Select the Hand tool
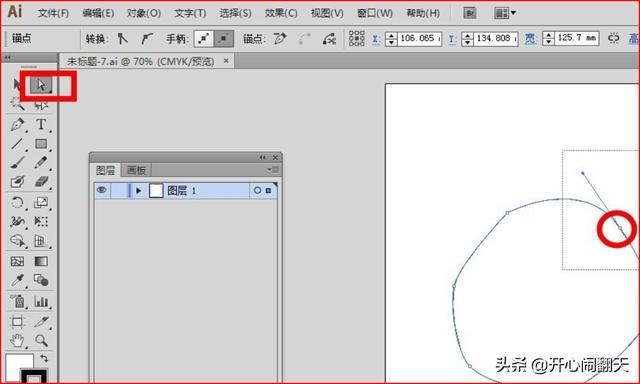This screenshot has width=640, height=384. click(x=17, y=340)
